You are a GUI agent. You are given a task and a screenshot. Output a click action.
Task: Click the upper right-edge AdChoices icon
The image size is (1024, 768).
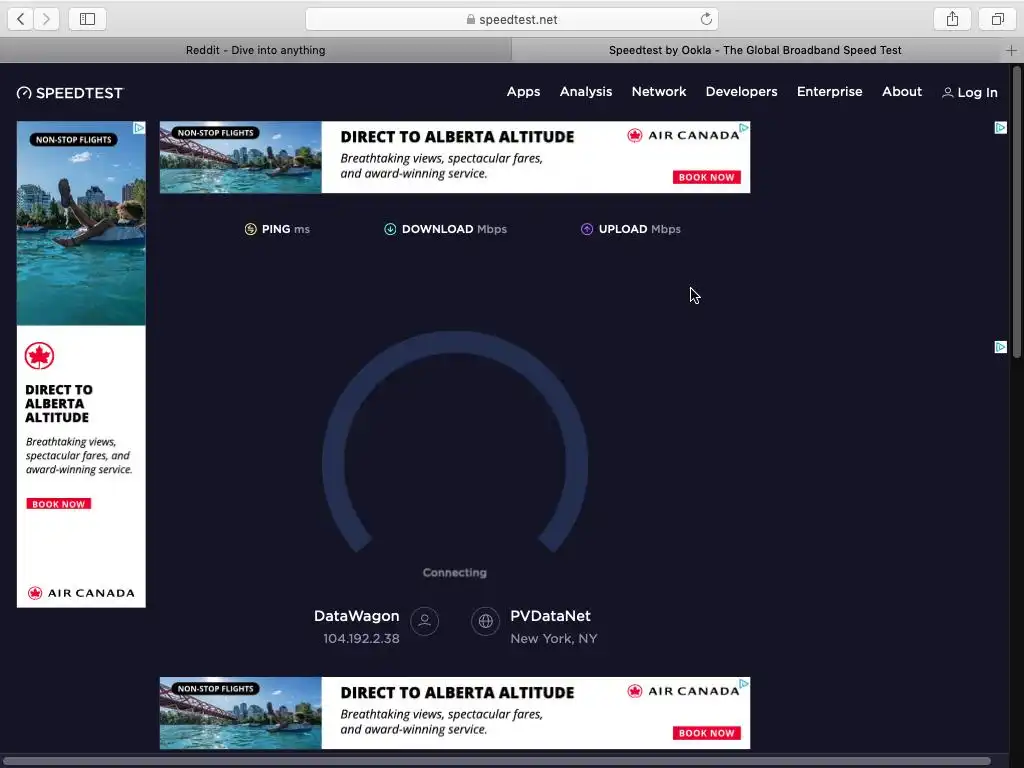point(1000,128)
